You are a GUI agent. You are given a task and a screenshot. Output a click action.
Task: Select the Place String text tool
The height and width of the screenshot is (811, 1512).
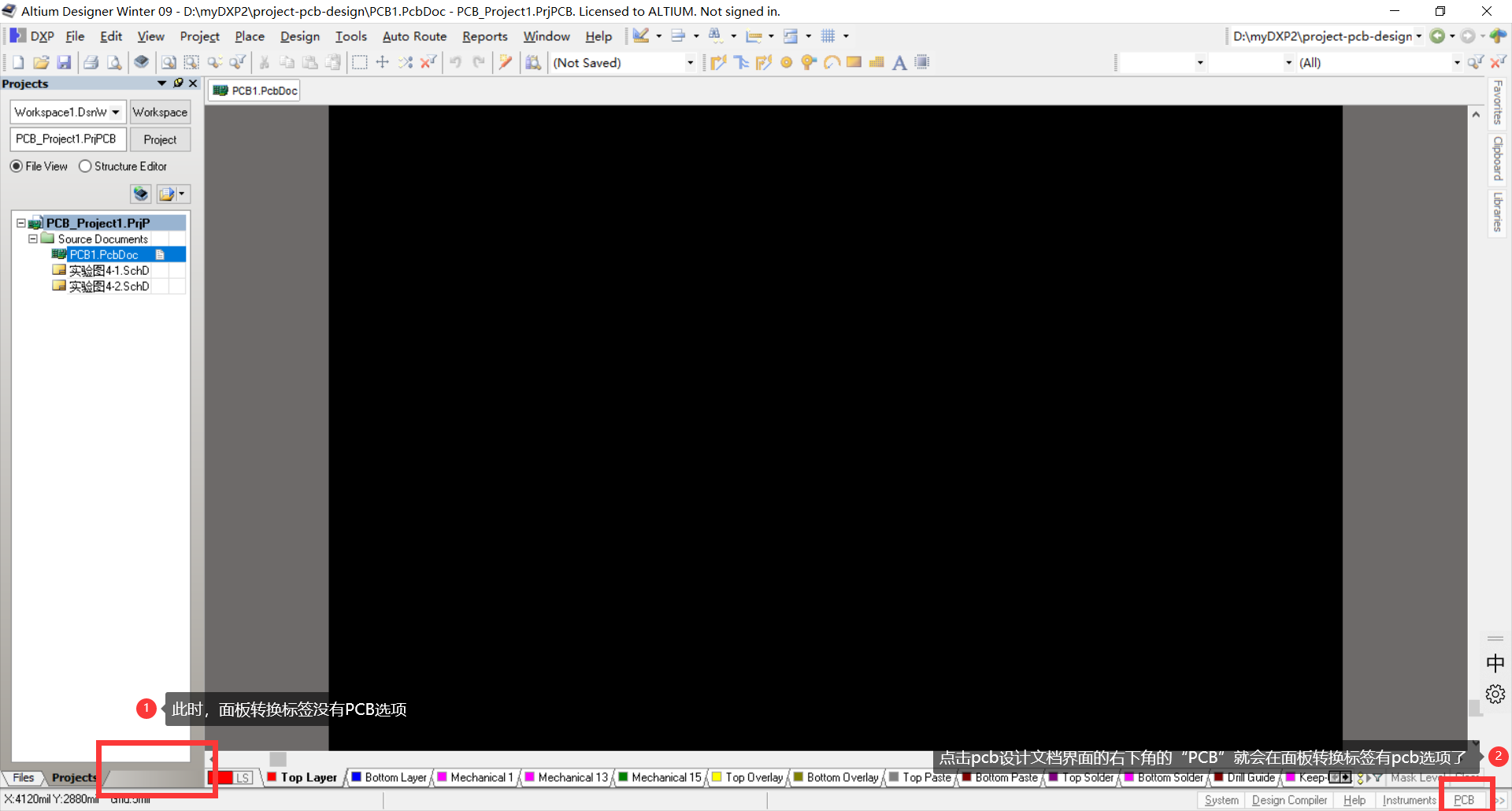[x=899, y=62]
